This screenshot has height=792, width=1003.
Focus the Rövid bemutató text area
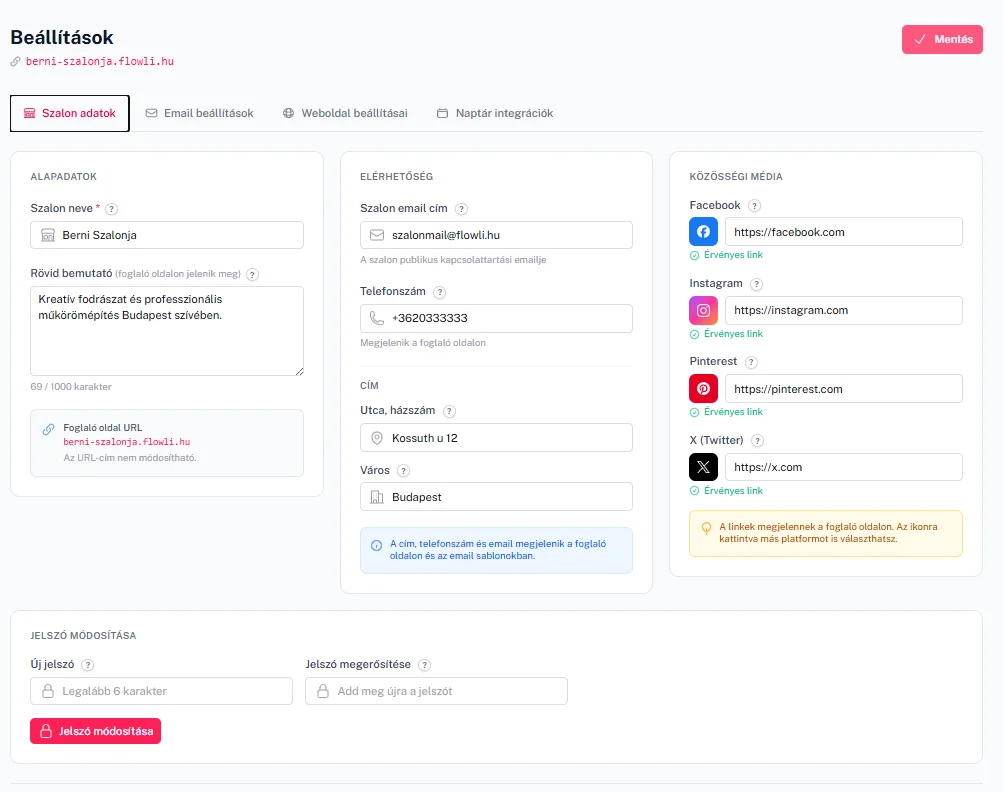(x=167, y=331)
